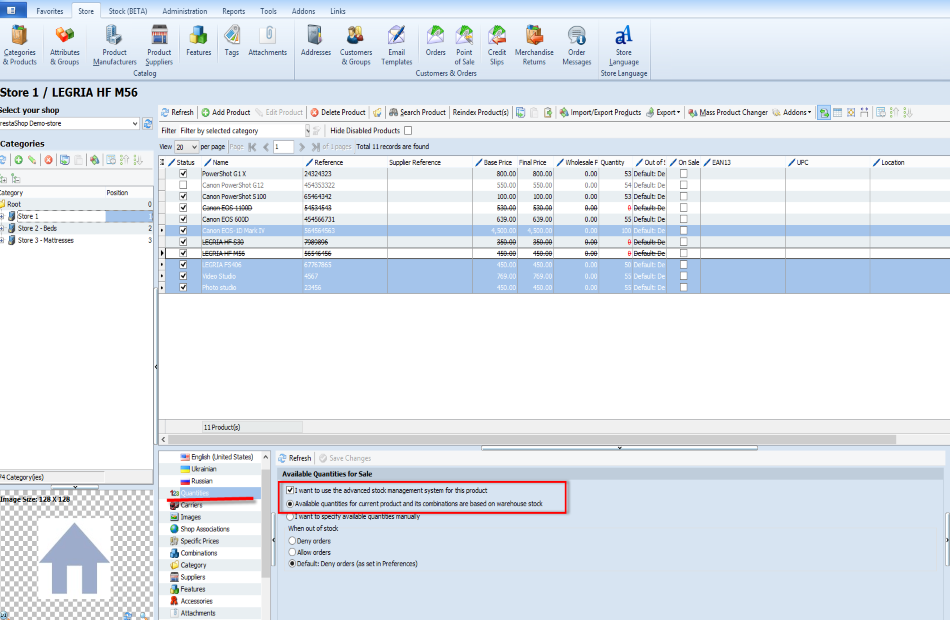Switch to the Favorites tab
Screen dimensions: 950x620
coord(50,11)
